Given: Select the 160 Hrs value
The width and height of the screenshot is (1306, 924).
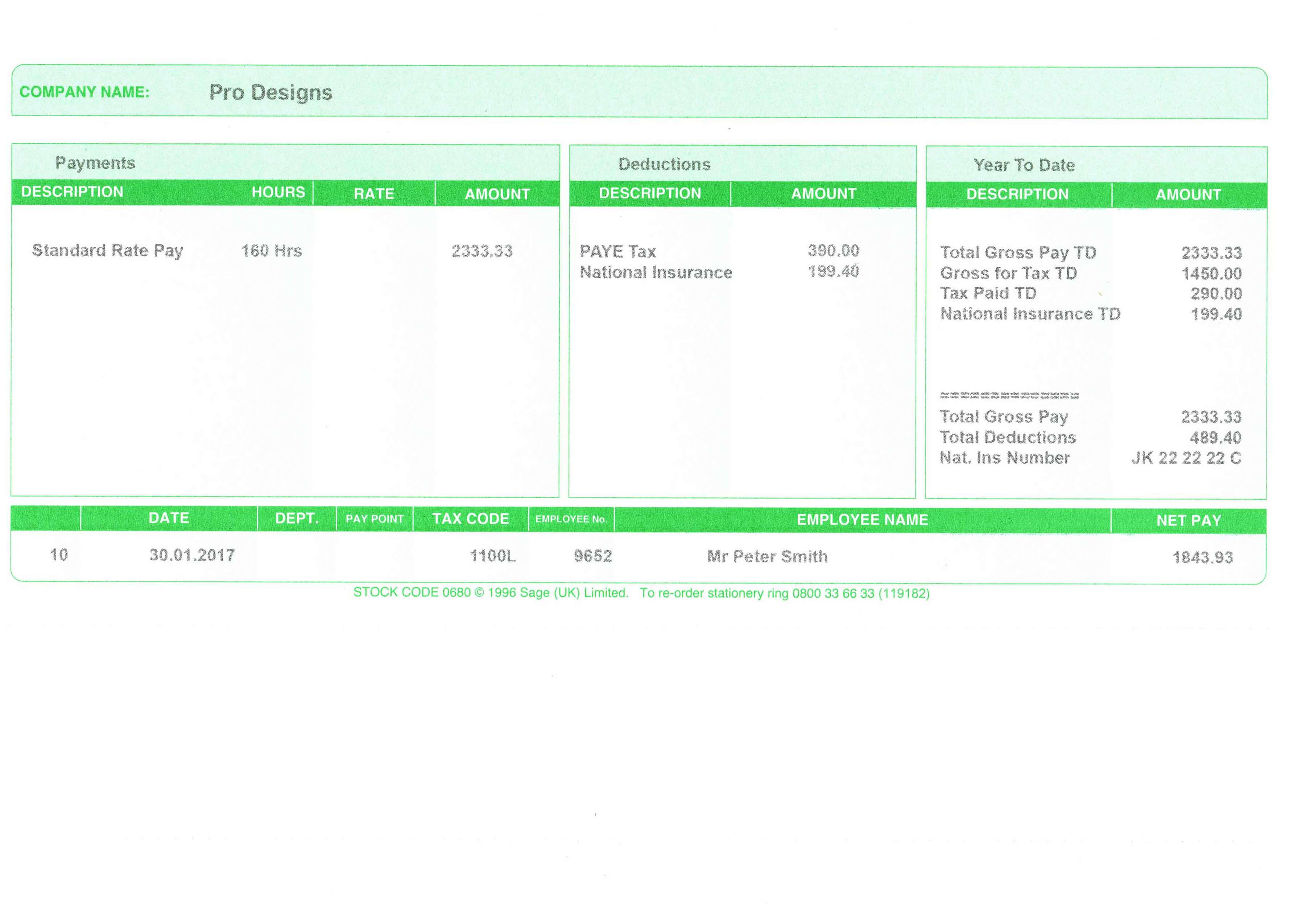Looking at the screenshot, I should (271, 251).
